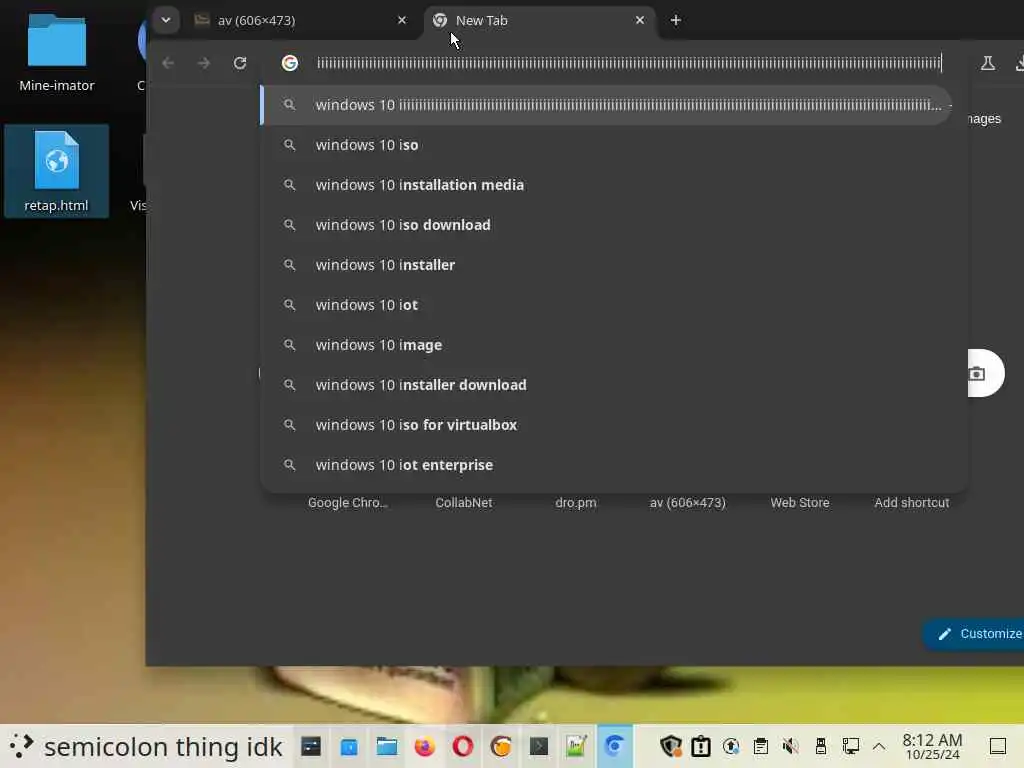
Task: Open the CollabNet shortcut
Action: click(x=464, y=503)
